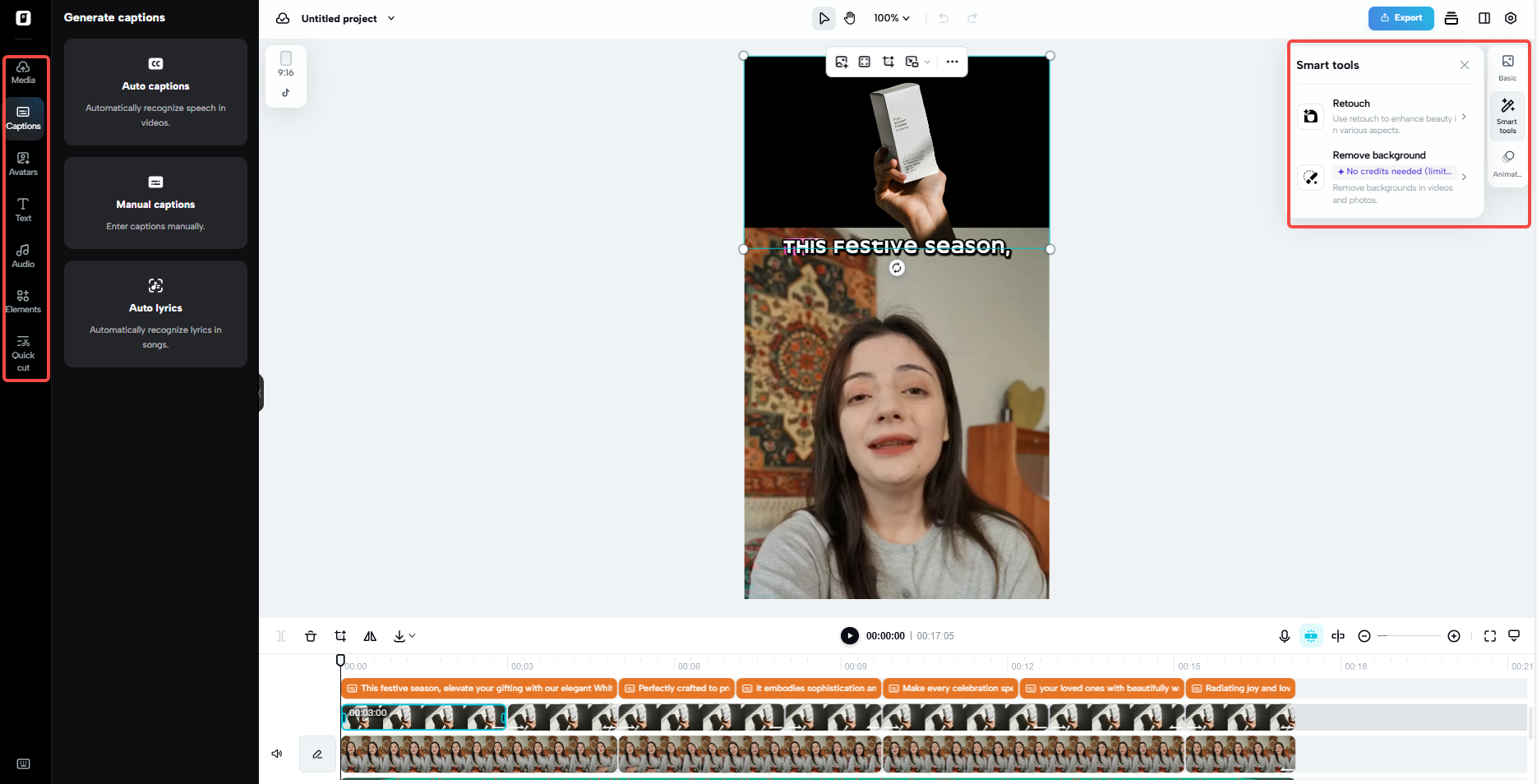The height and width of the screenshot is (784, 1537).
Task: Click the pencil edit button beside track
Action: pos(317,754)
